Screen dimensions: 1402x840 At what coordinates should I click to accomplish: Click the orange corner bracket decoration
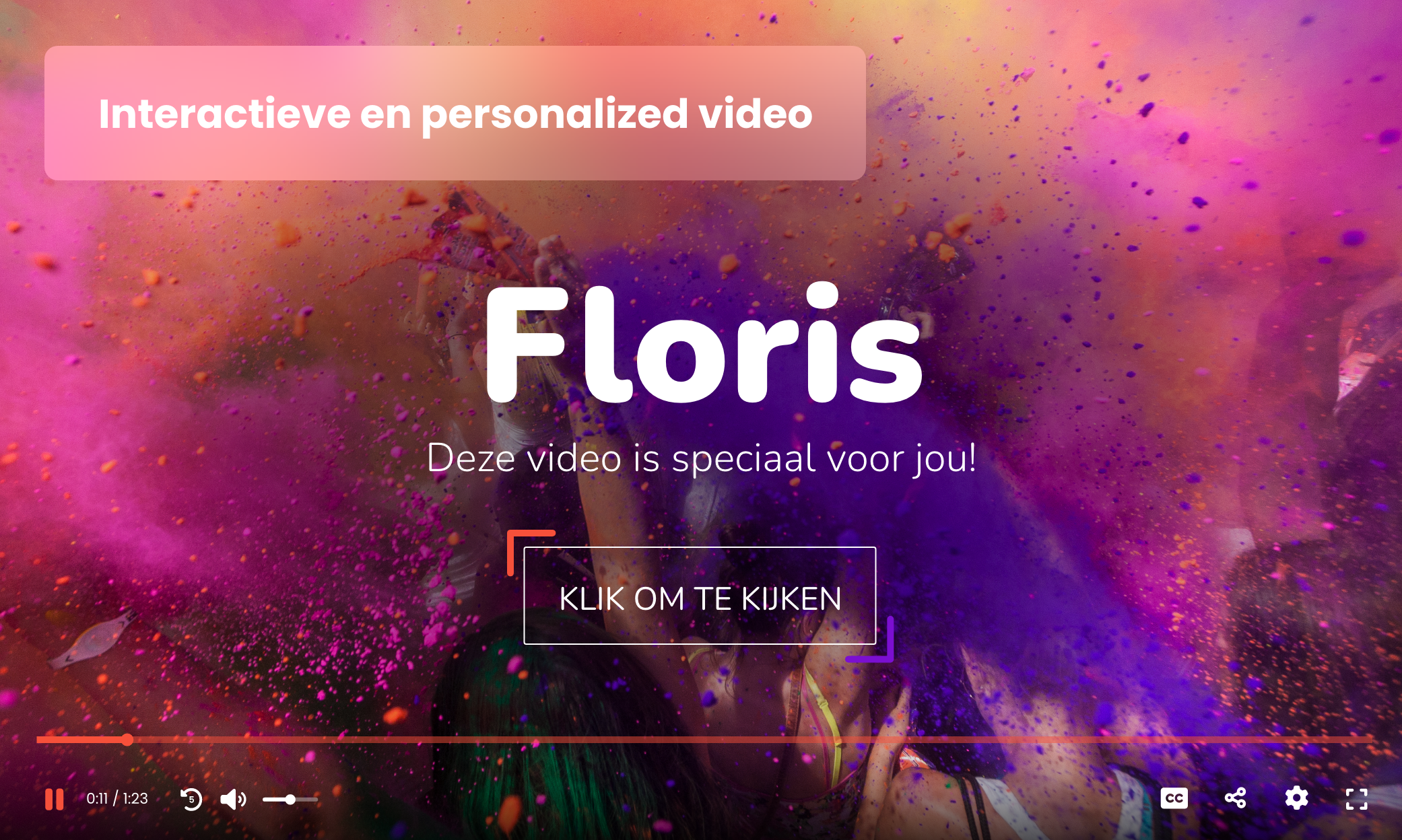pos(531,552)
